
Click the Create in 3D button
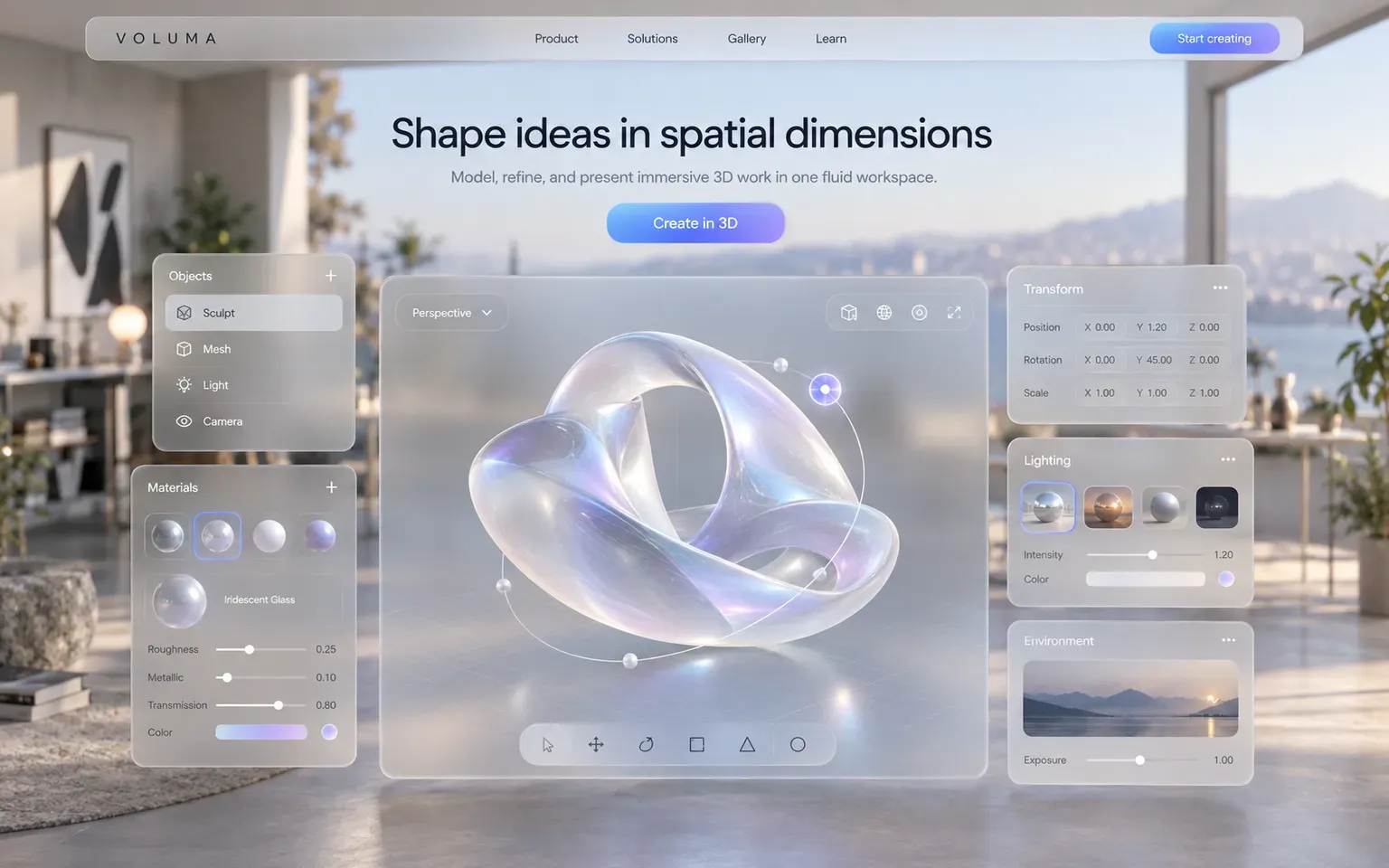695,223
